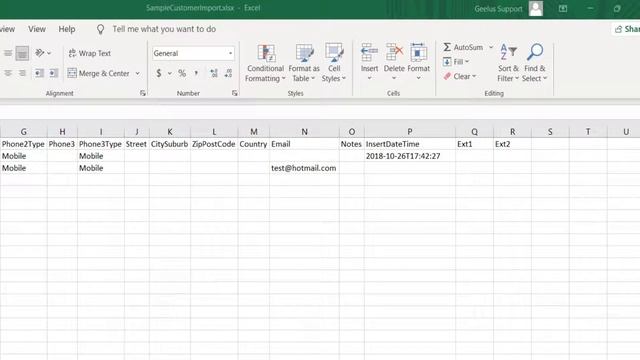Select the test@hotmail.com cell
The image size is (640, 360).
click(x=304, y=168)
